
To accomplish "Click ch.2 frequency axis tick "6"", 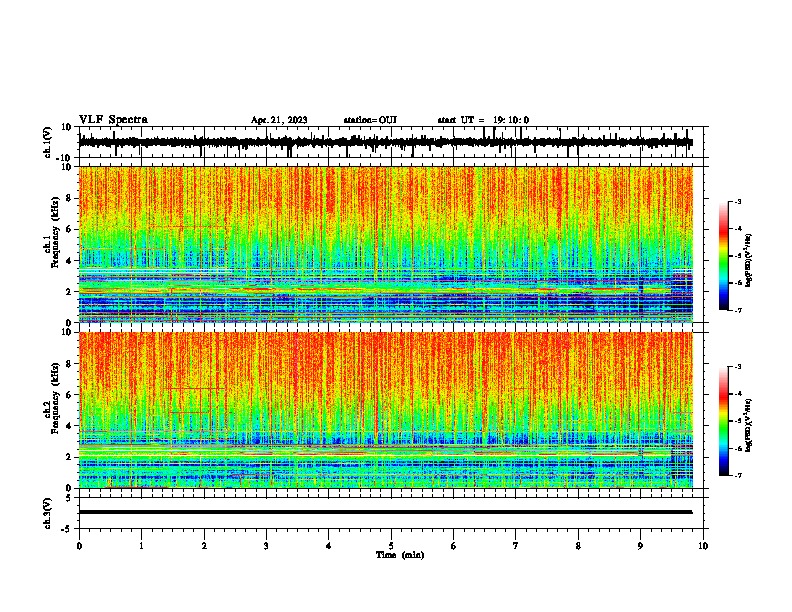I will click(x=69, y=395).
